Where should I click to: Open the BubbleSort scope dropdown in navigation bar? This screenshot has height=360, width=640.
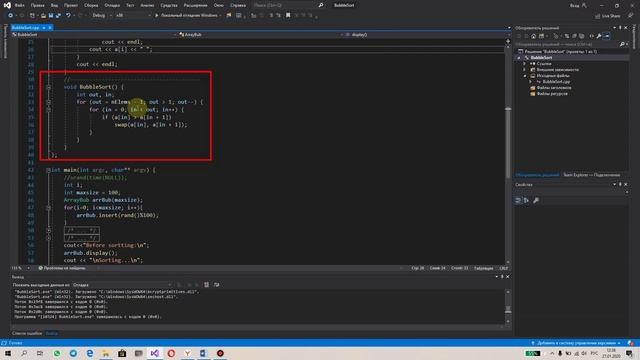point(94,35)
